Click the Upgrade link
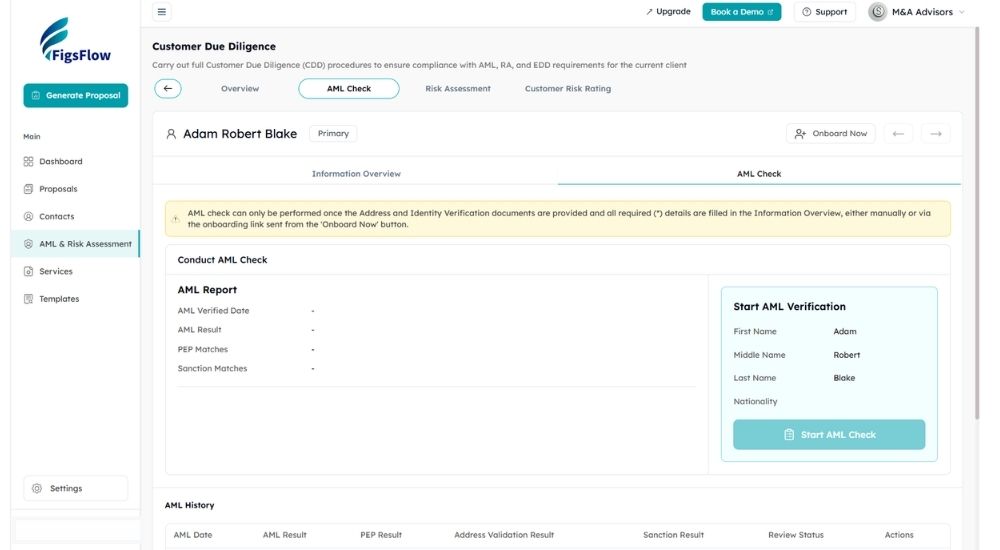1000x550 pixels. pos(668,11)
